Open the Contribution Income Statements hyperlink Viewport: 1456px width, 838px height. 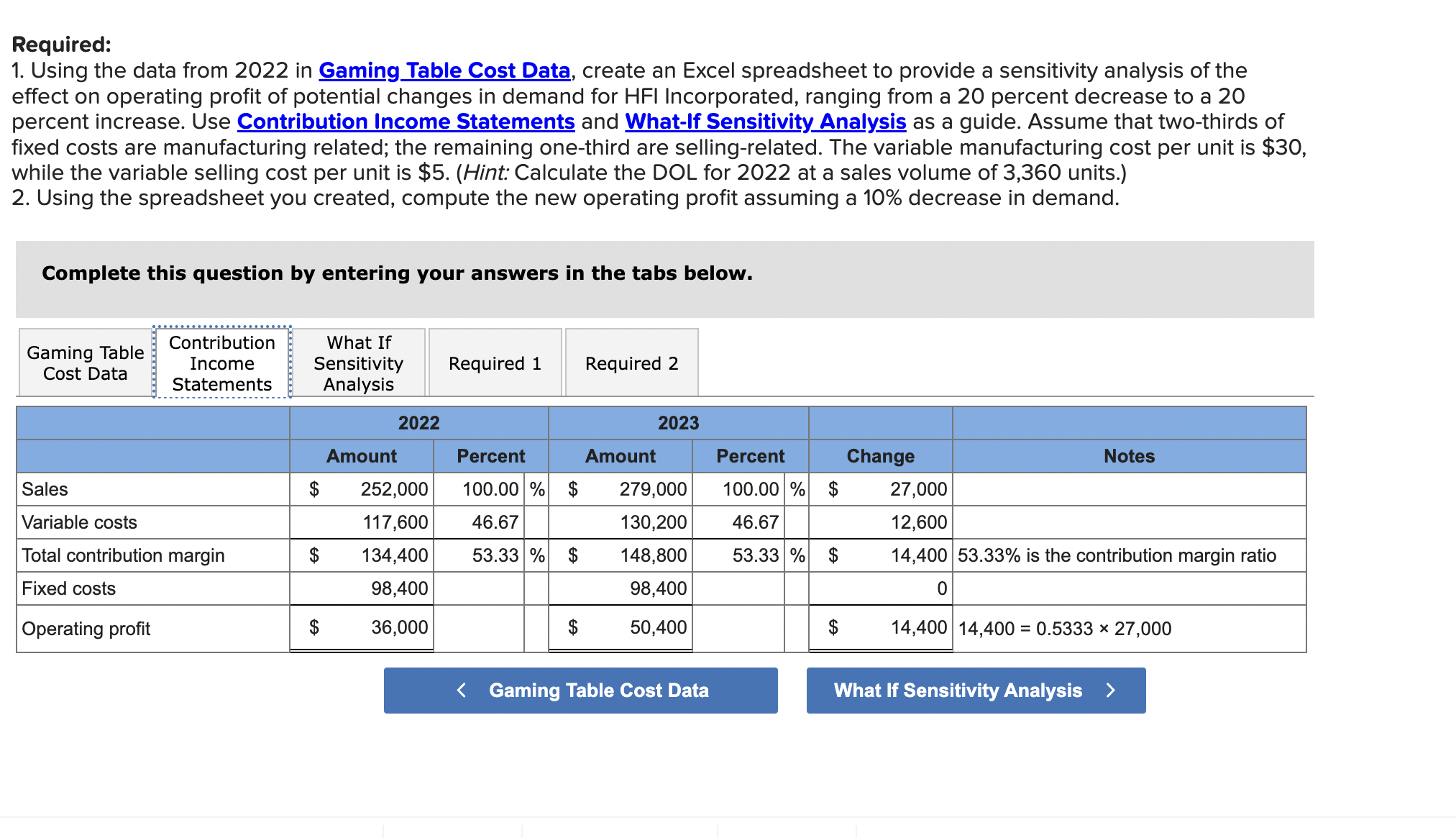(405, 122)
